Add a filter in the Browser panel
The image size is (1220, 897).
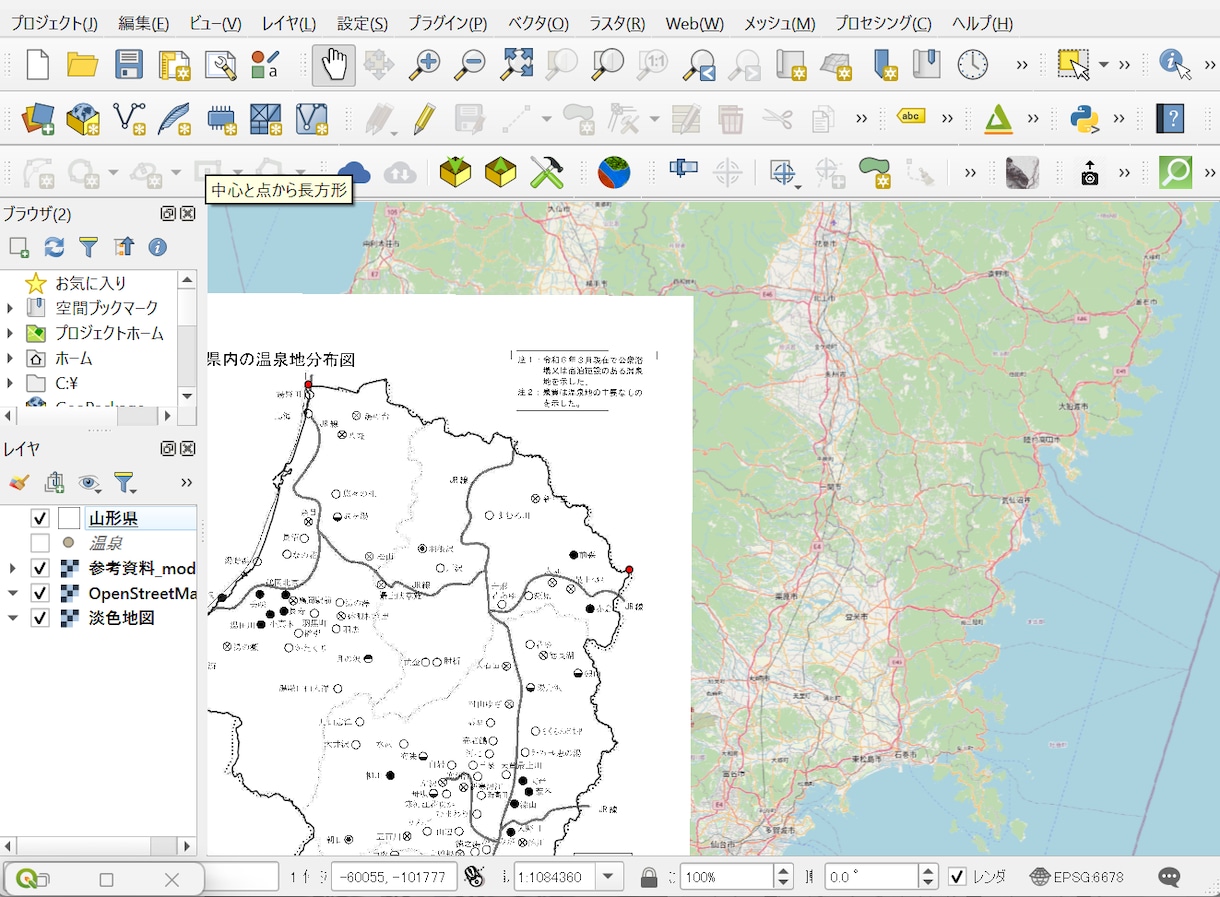(x=88, y=247)
